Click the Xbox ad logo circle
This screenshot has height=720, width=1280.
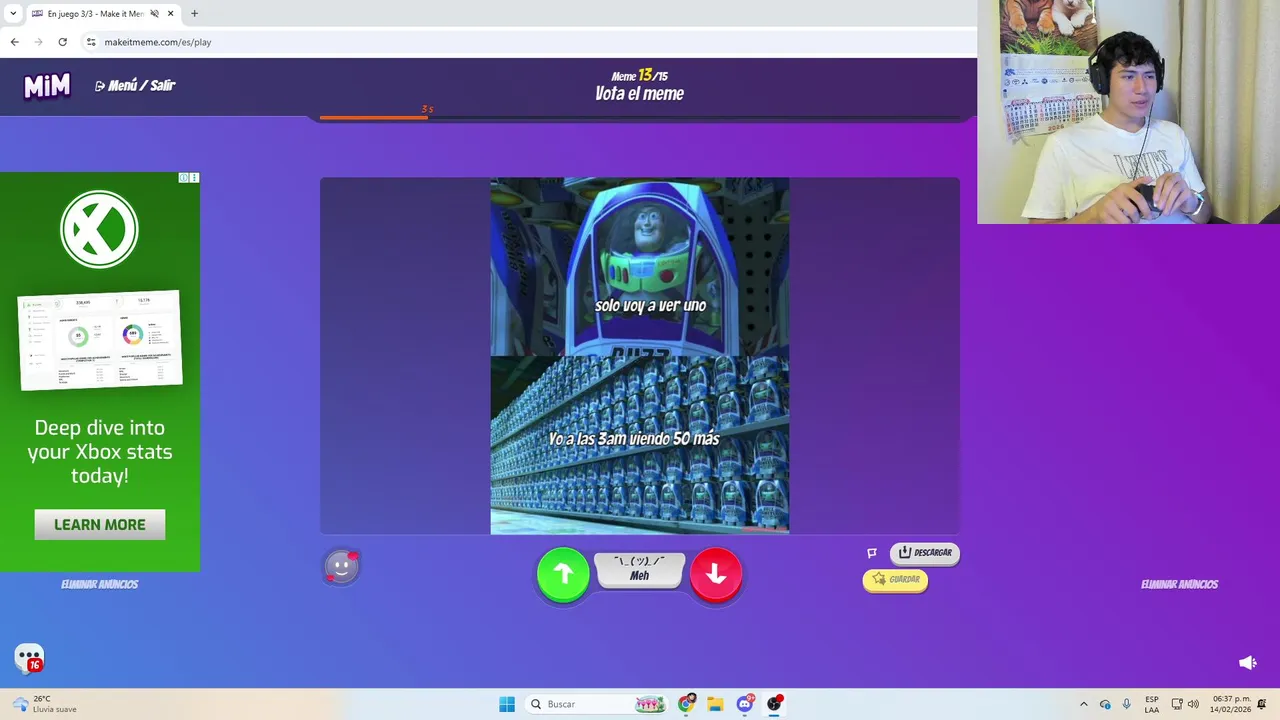click(99, 229)
